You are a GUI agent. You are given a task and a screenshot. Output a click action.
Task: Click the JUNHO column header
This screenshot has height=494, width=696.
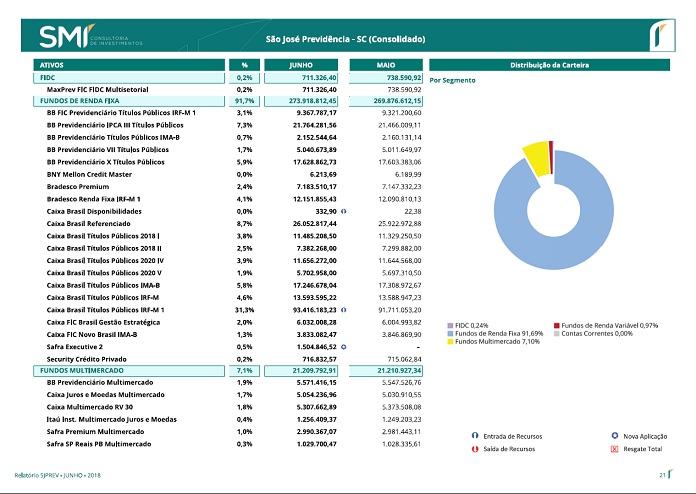[x=301, y=65]
